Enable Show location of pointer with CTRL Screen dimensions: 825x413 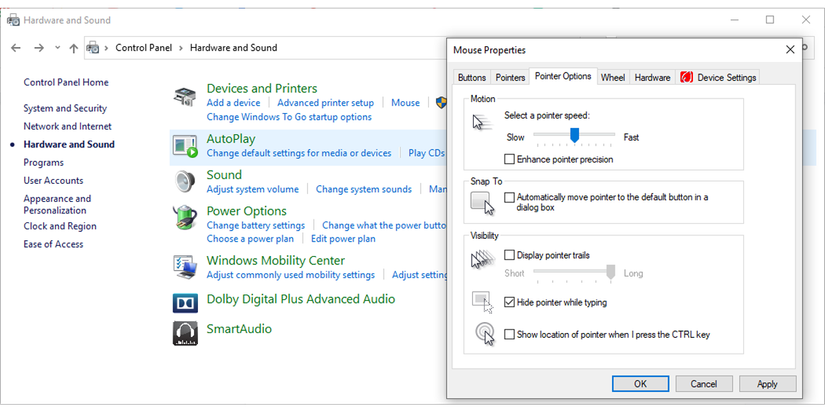click(510, 334)
